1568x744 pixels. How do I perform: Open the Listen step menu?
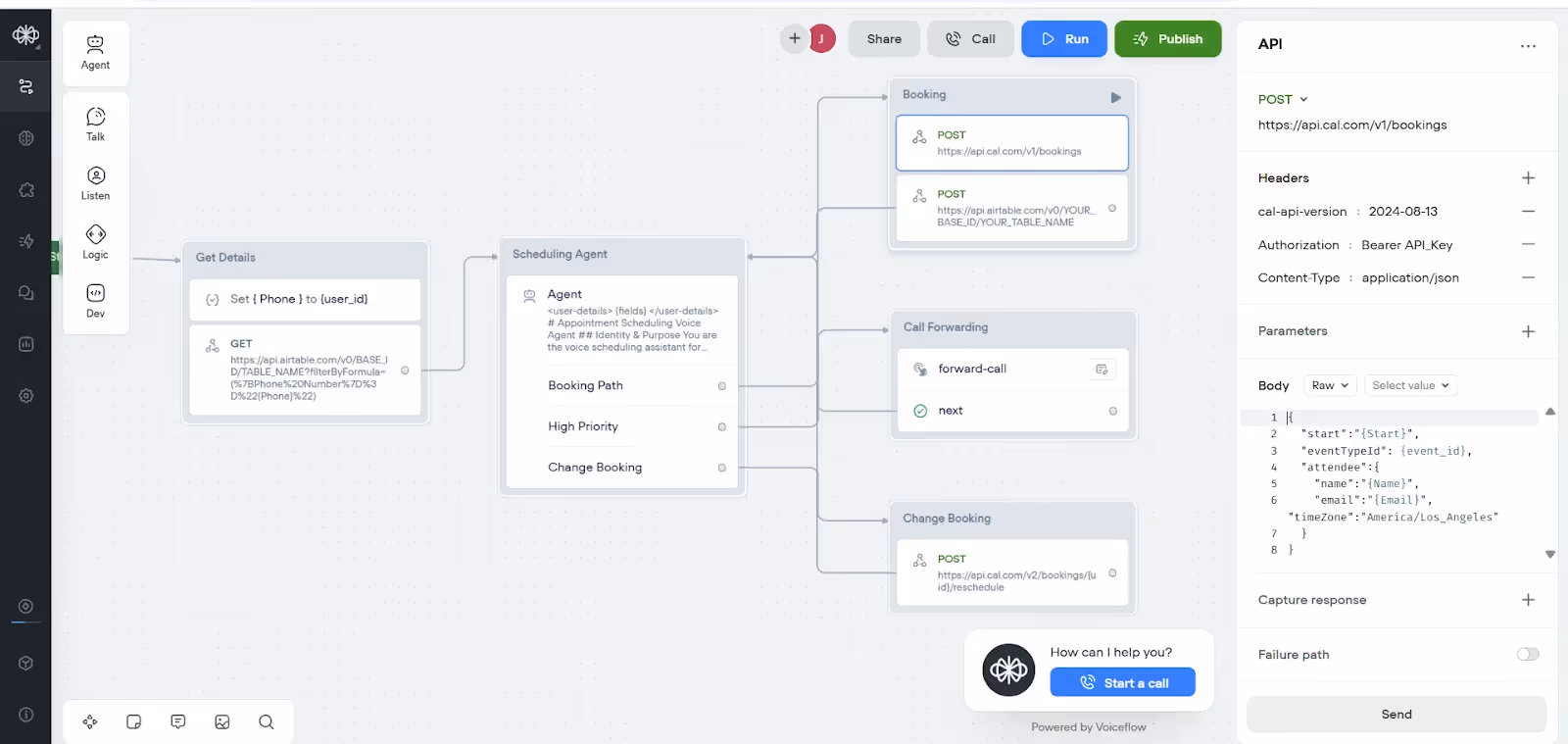95,183
